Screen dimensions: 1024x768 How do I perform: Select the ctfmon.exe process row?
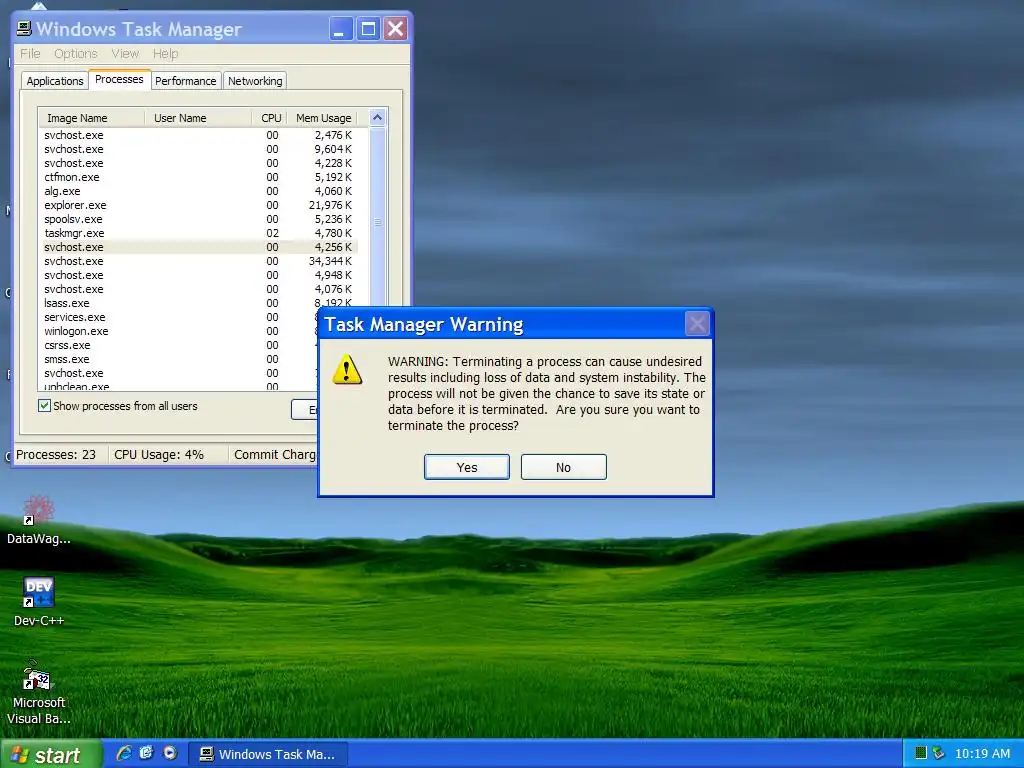click(x=198, y=177)
